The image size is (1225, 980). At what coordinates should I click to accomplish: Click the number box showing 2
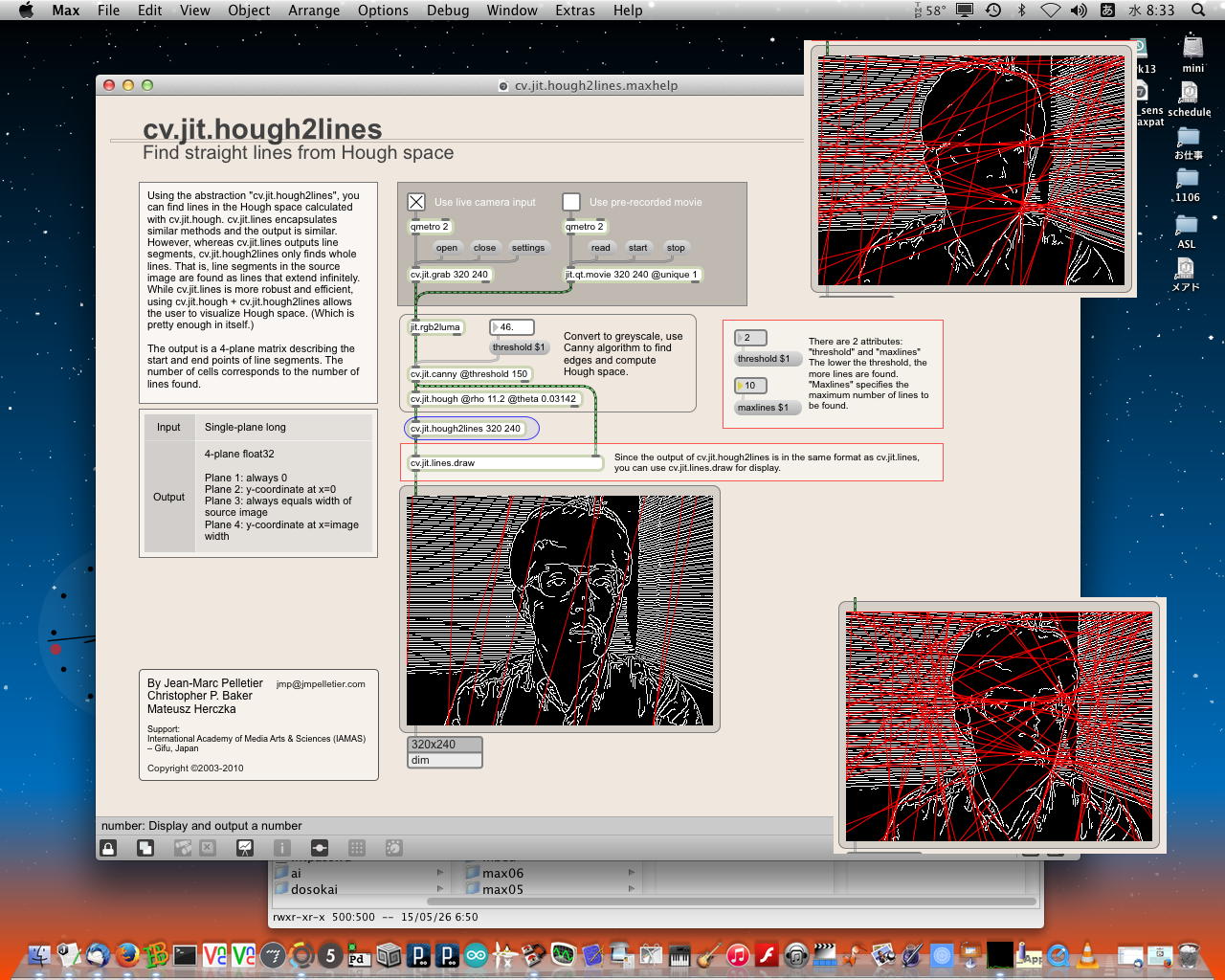pos(751,338)
